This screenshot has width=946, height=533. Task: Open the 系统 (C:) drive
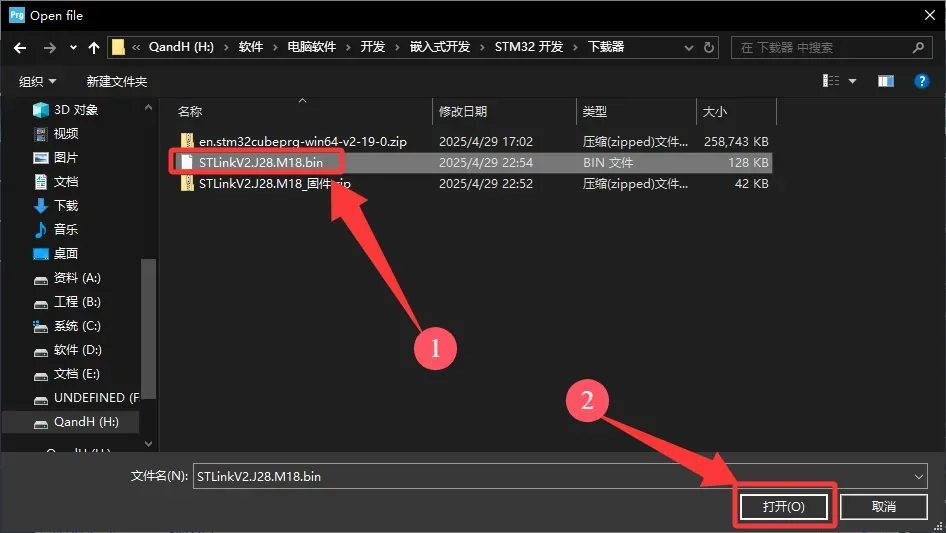(77, 325)
